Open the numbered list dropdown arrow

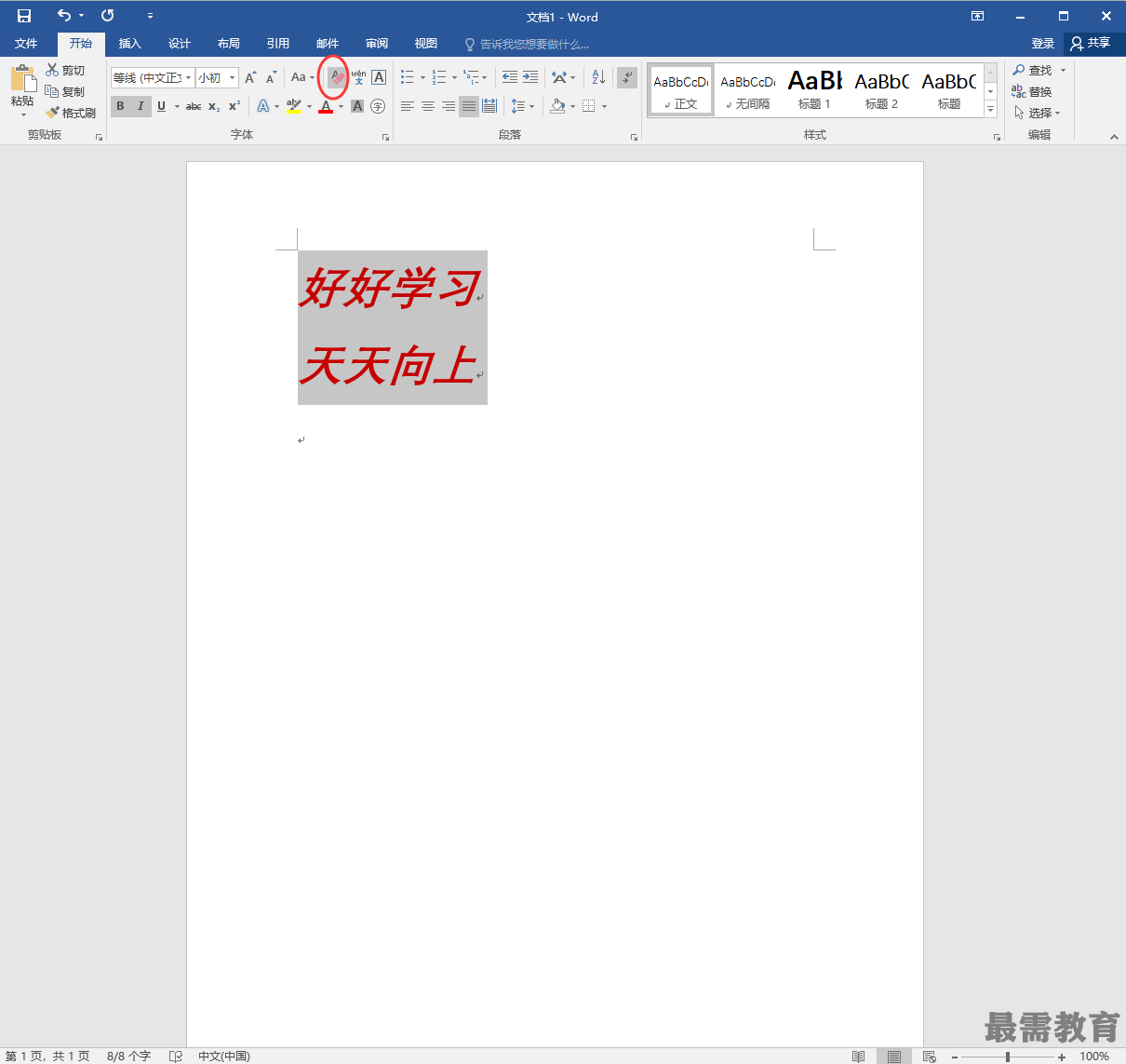(x=454, y=78)
